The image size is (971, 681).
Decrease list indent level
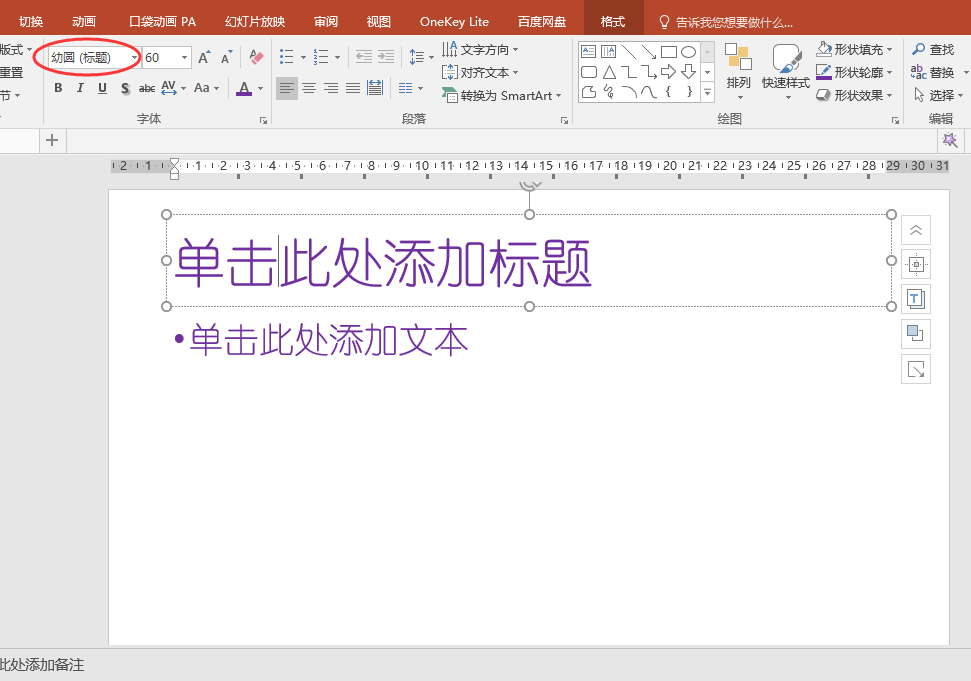coord(364,57)
